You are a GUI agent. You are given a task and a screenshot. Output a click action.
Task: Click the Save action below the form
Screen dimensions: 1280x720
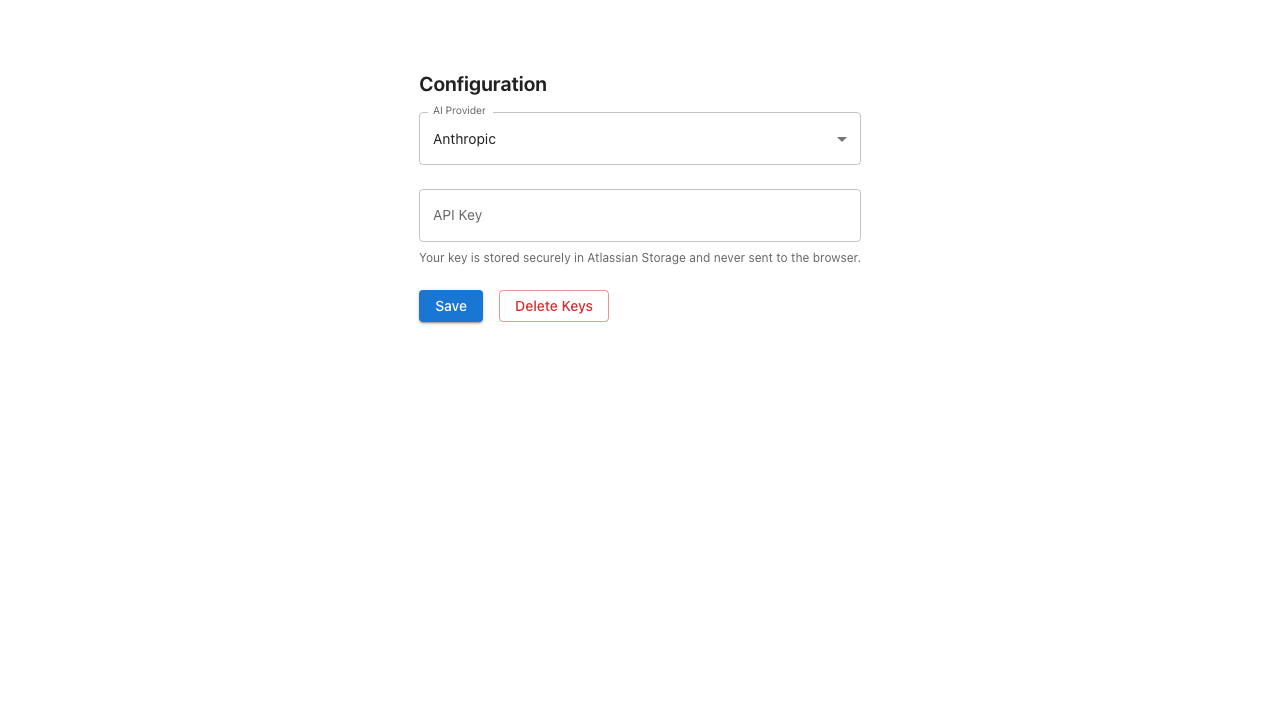(450, 306)
